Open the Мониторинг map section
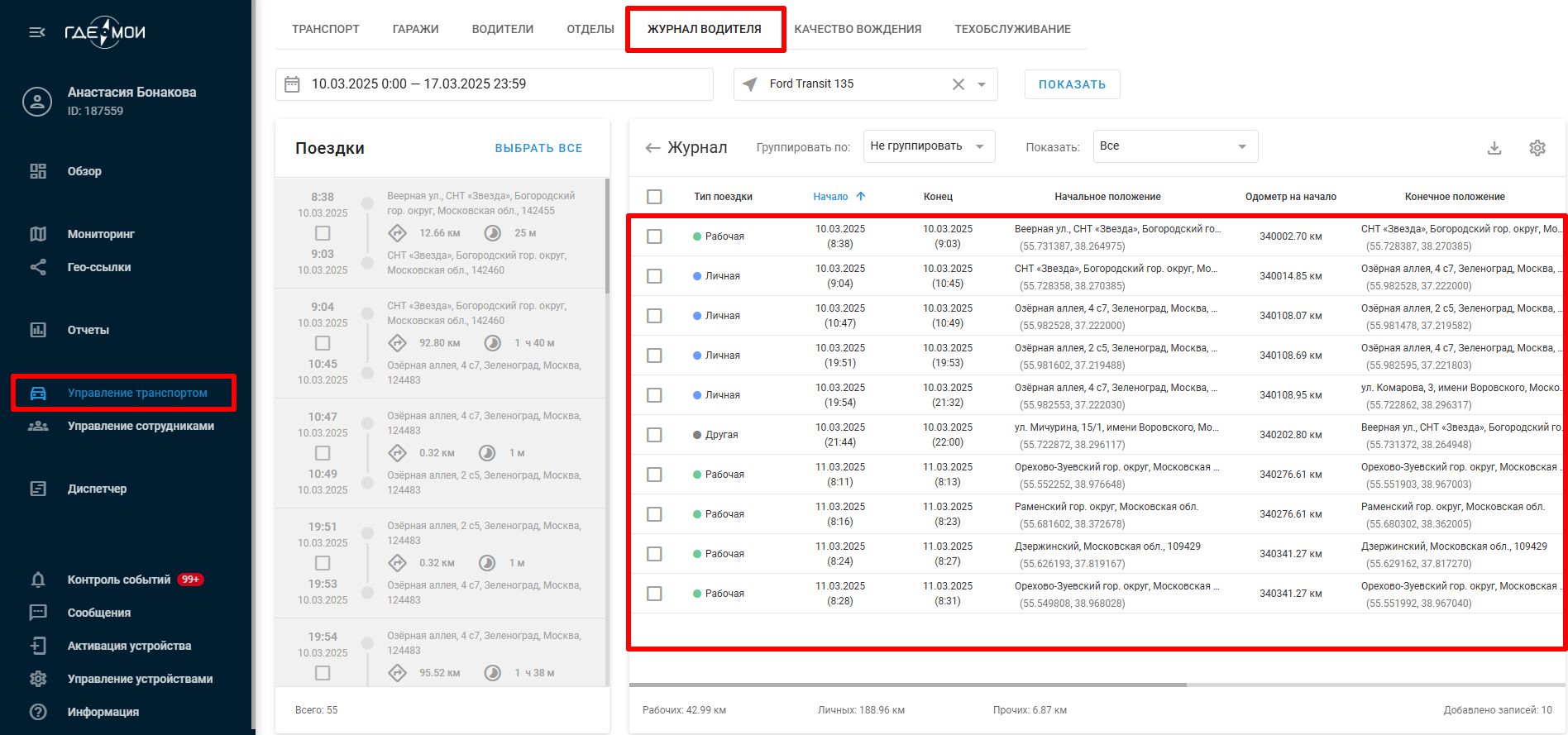The width and height of the screenshot is (1568, 735). (x=101, y=234)
